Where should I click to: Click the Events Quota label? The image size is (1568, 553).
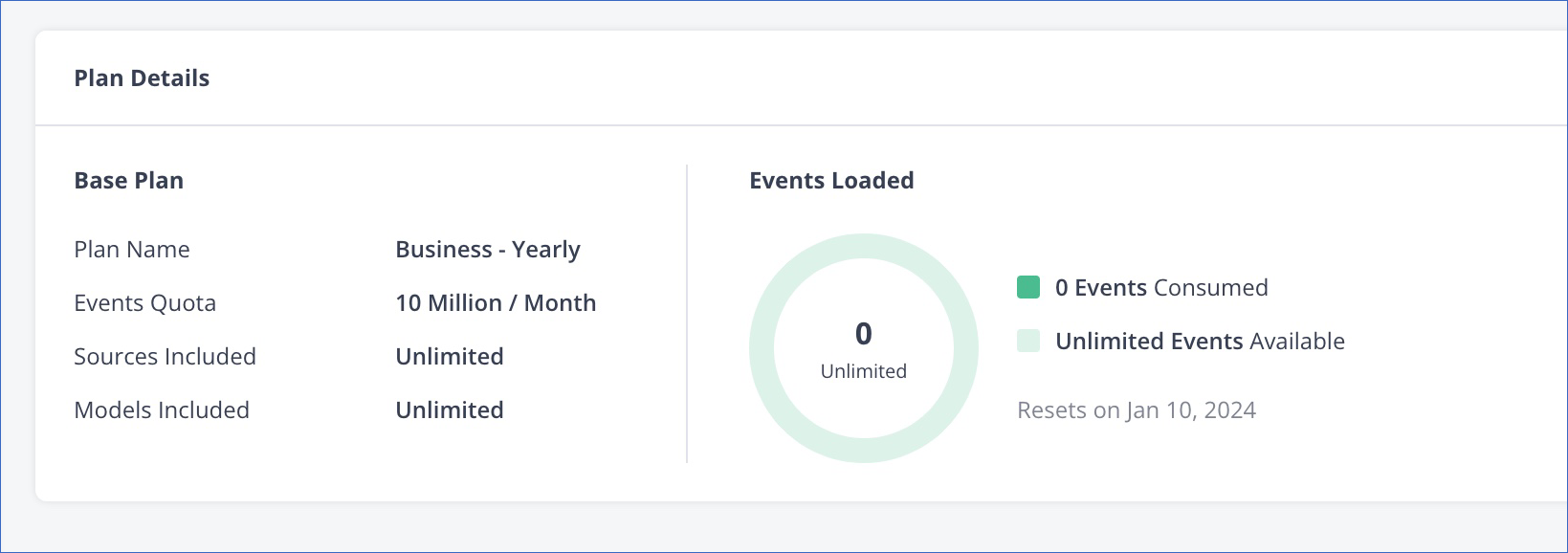tap(145, 303)
